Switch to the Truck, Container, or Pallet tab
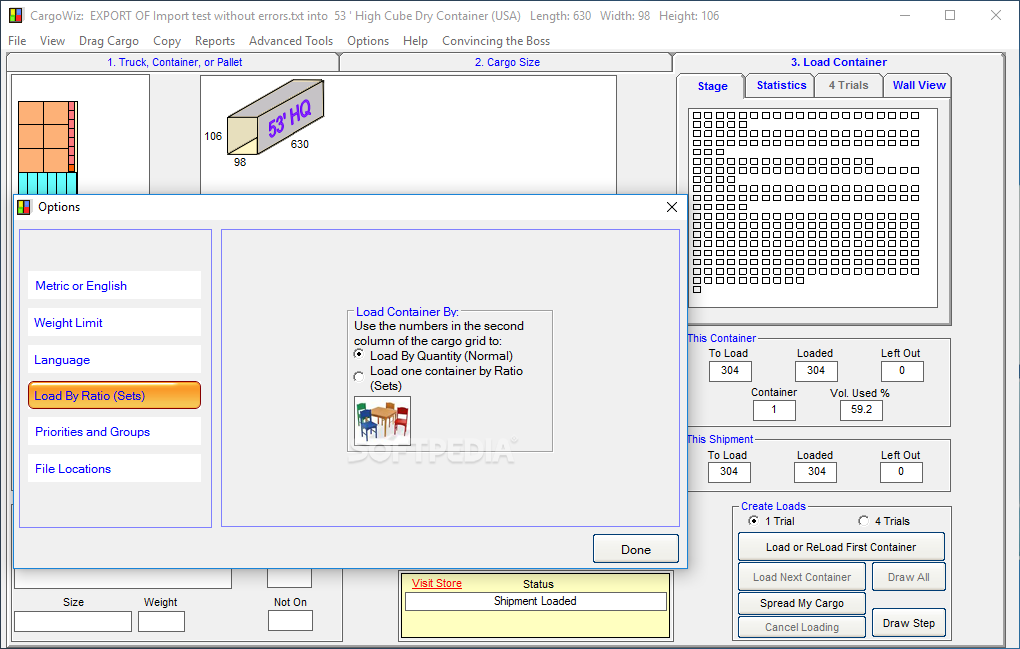 [x=174, y=62]
